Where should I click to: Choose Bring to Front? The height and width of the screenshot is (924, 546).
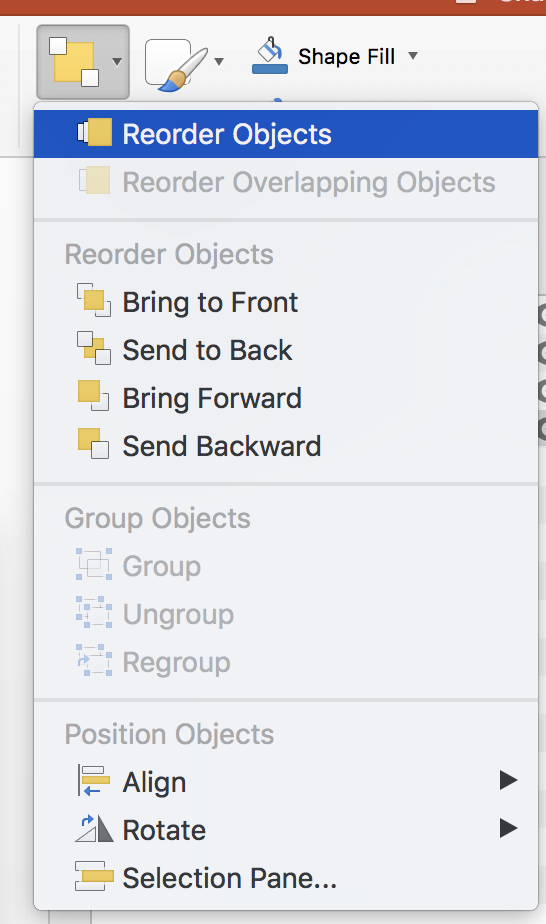coord(210,302)
